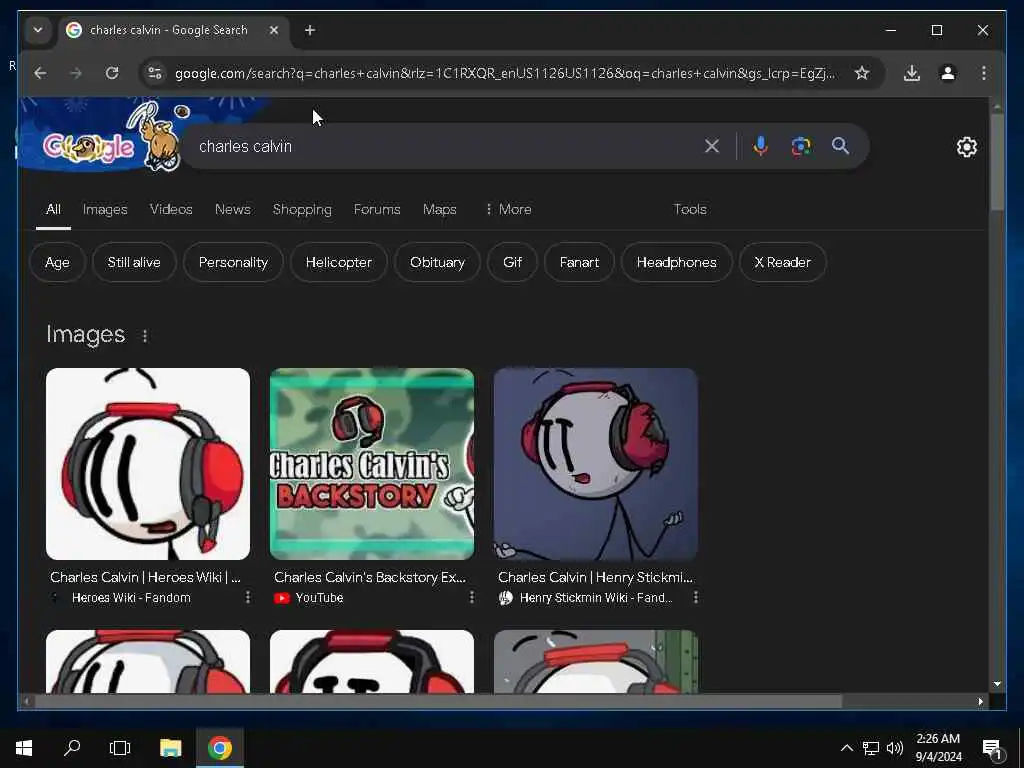Image resolution: width=1024 pixels, height=768 pixels.
Task: Switch to the Images search tab
Action: (x=105, y=209)
